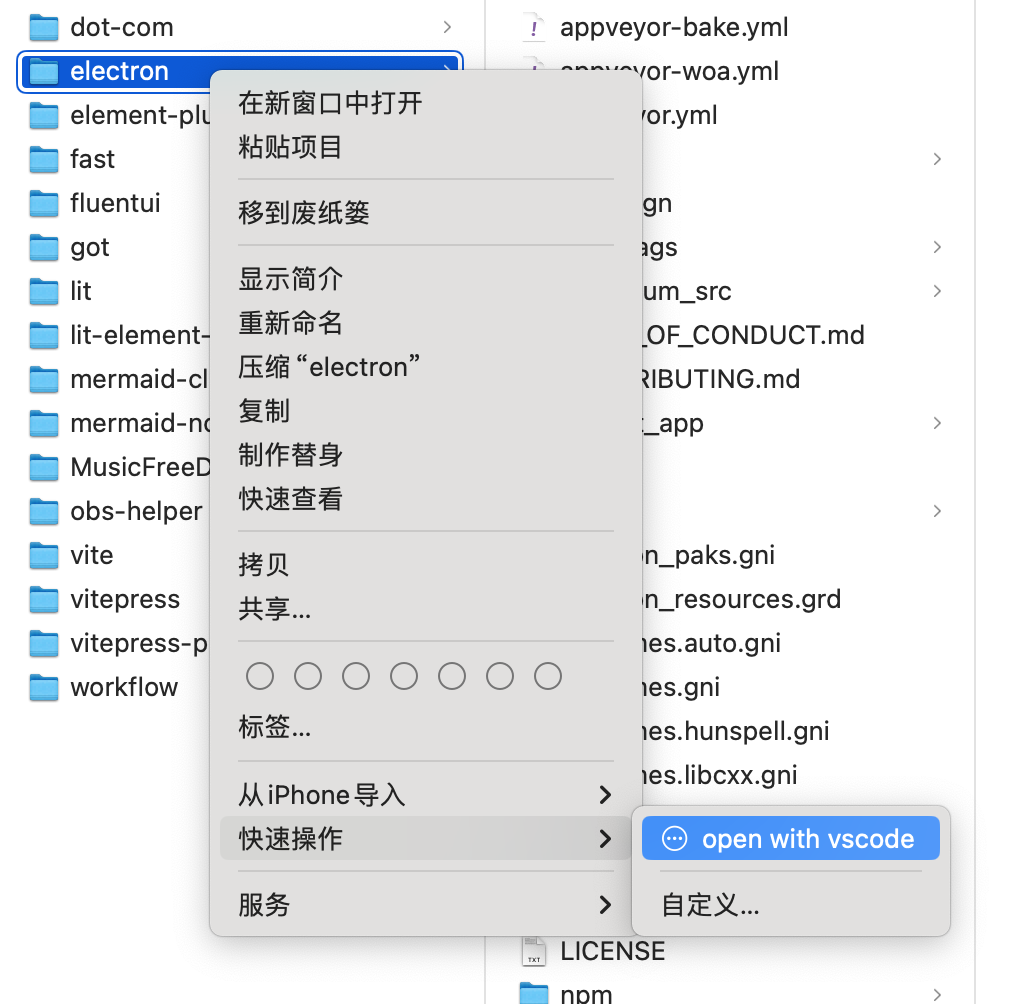The image size is (1026, 1004).
Task: Expand the 快速操作 submenu arrow
Action: [605, 838]
